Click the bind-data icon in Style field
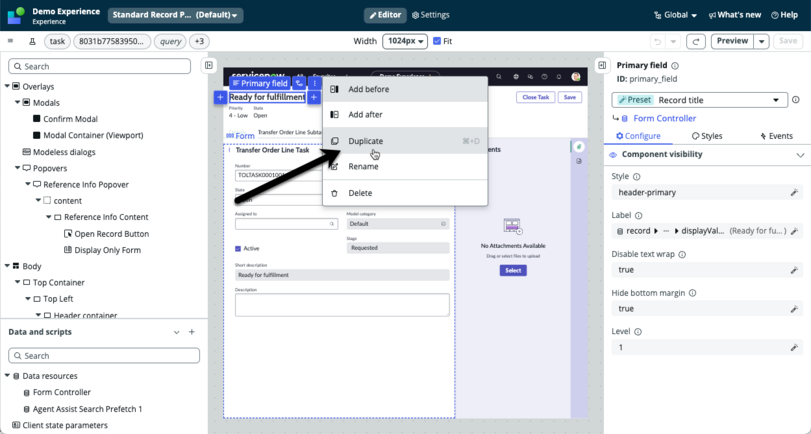This screenshot has width=811, height=434. (x=794, y=192)
